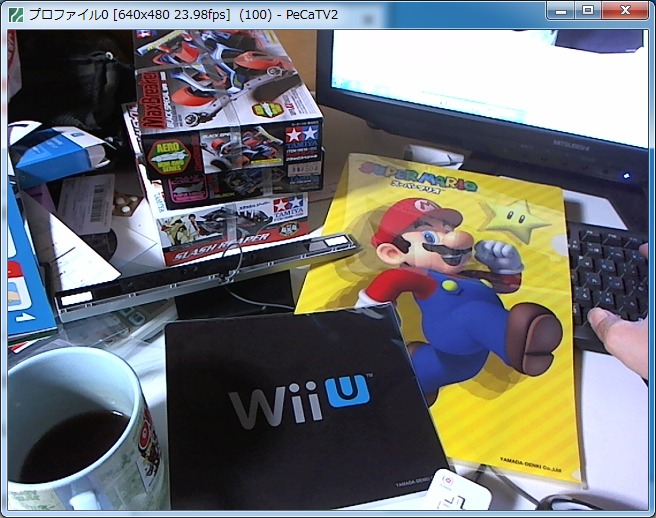Close the PeCaTV2 window
656x518 pixels.
pyautogui.click(x=625, y=11)
